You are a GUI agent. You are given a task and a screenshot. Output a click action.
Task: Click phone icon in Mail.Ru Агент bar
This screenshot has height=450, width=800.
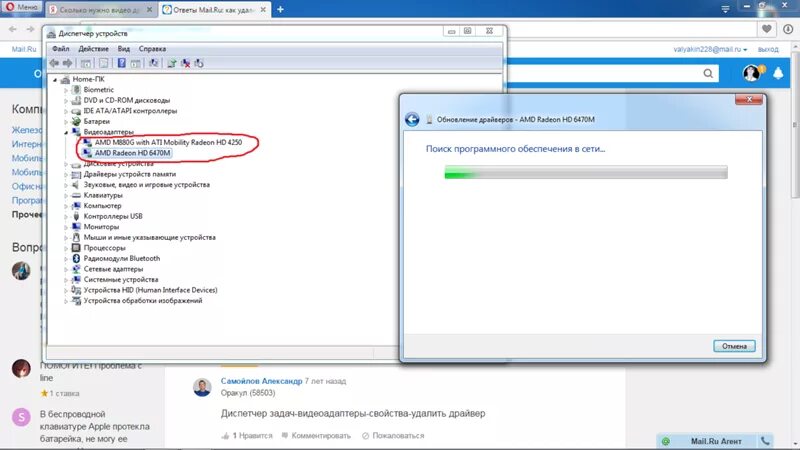pos(765,441)
